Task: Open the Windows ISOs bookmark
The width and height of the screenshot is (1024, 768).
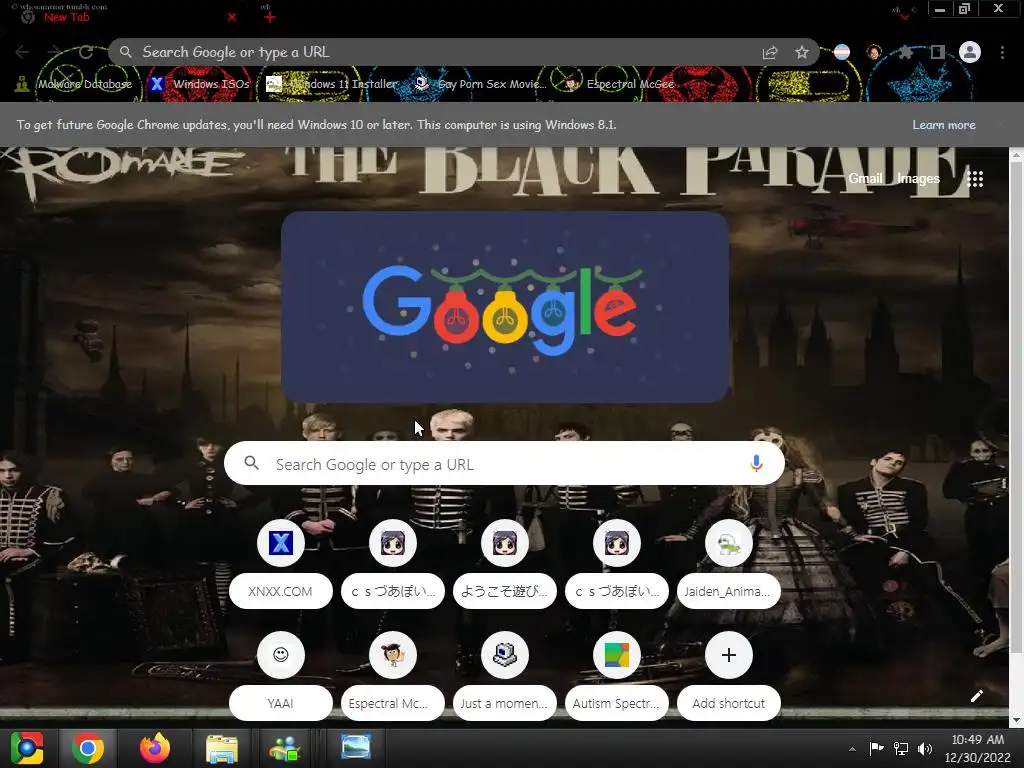Action: [200, 84]
